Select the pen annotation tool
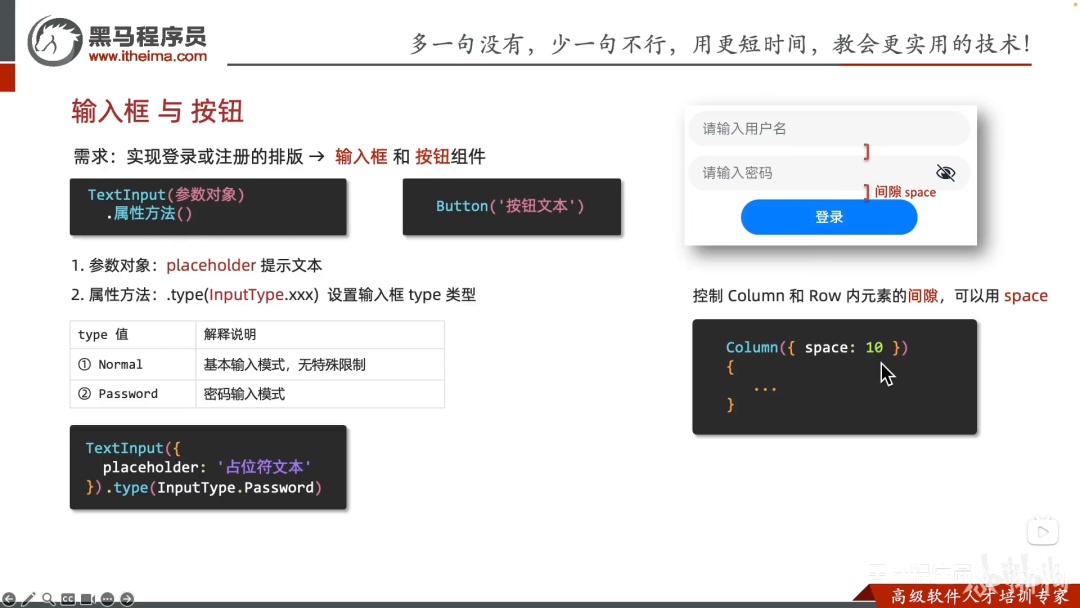The image size is (1080, 608). (28, 599)
